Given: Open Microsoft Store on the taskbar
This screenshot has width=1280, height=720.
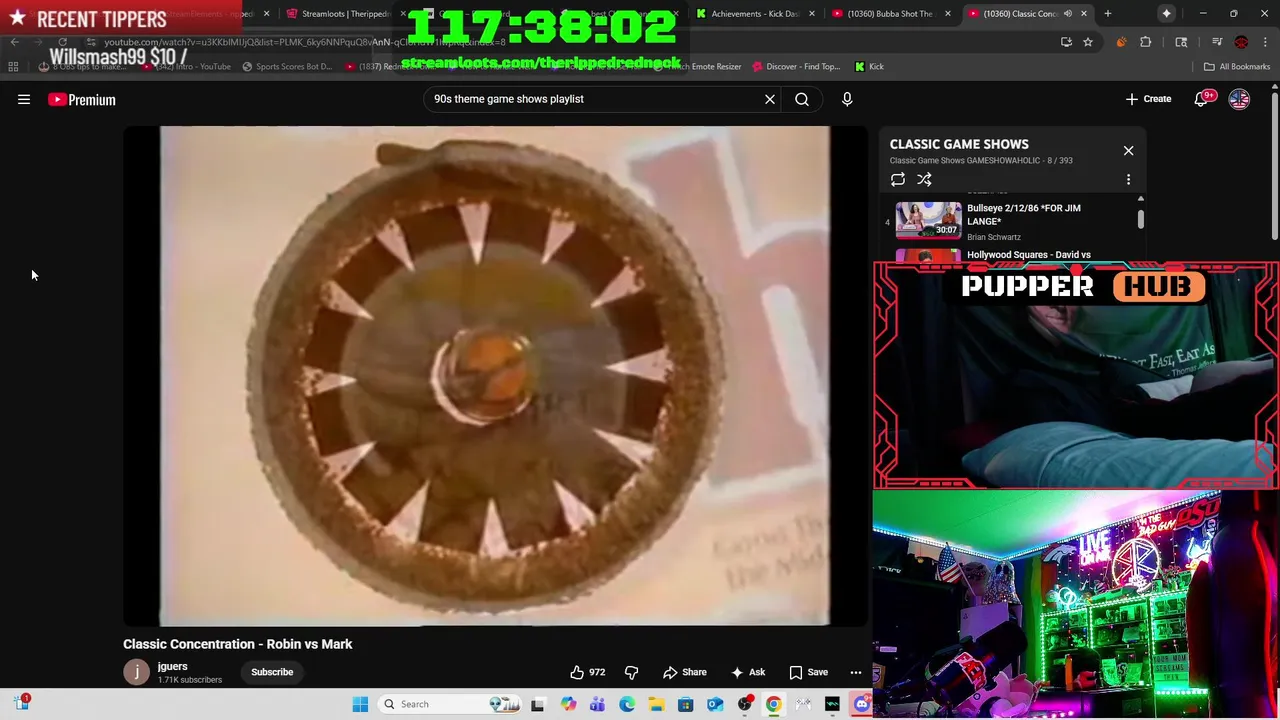Looking at the screenshot, I should [686, 704].
